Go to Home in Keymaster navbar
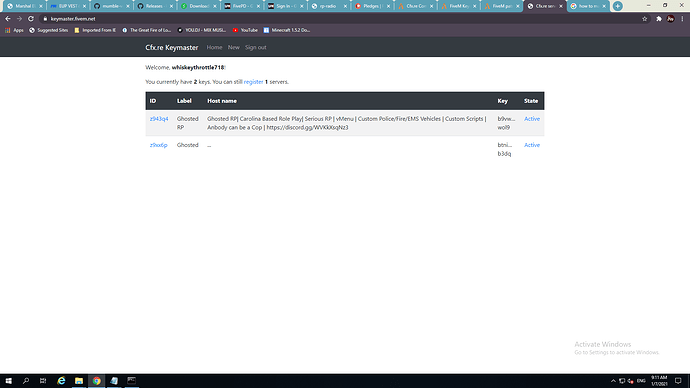 [x=214, y=48]
